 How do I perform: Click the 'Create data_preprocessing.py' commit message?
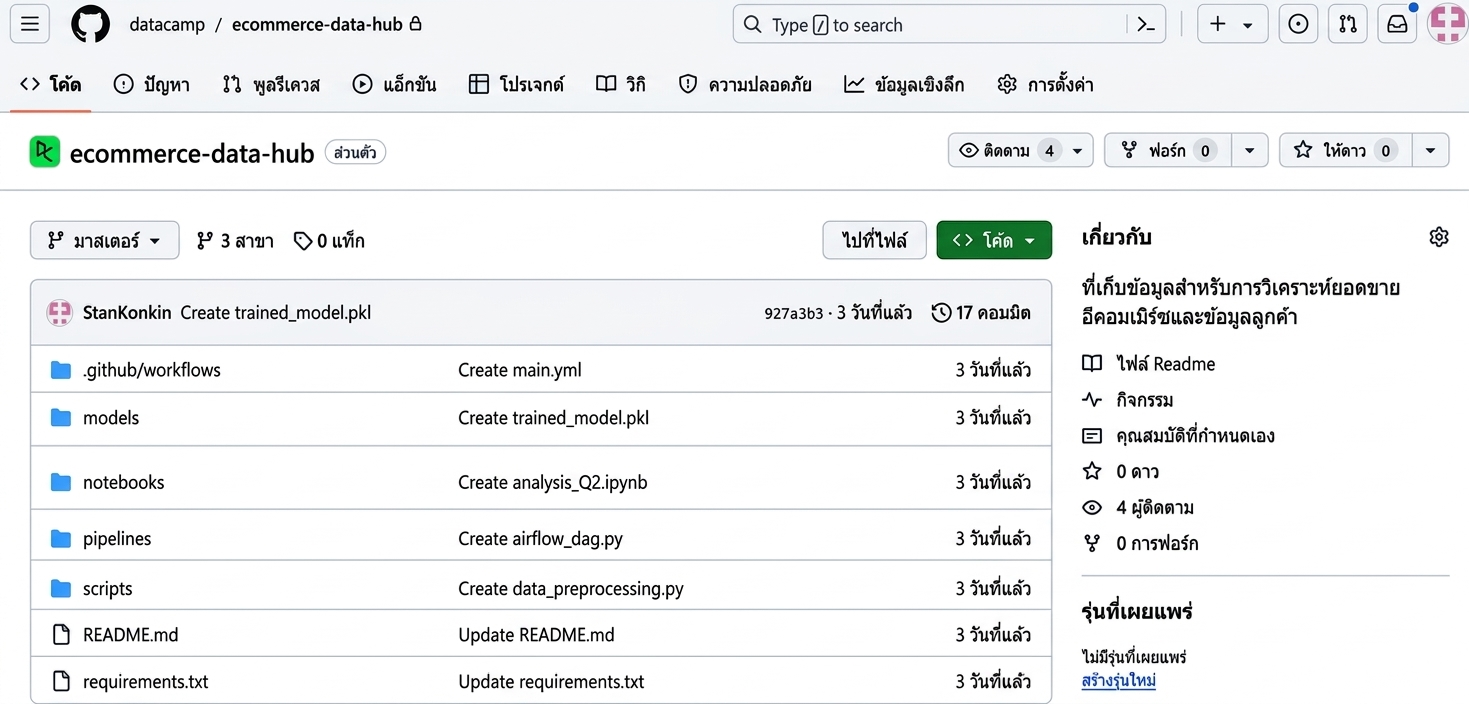(x=570, y=589)
